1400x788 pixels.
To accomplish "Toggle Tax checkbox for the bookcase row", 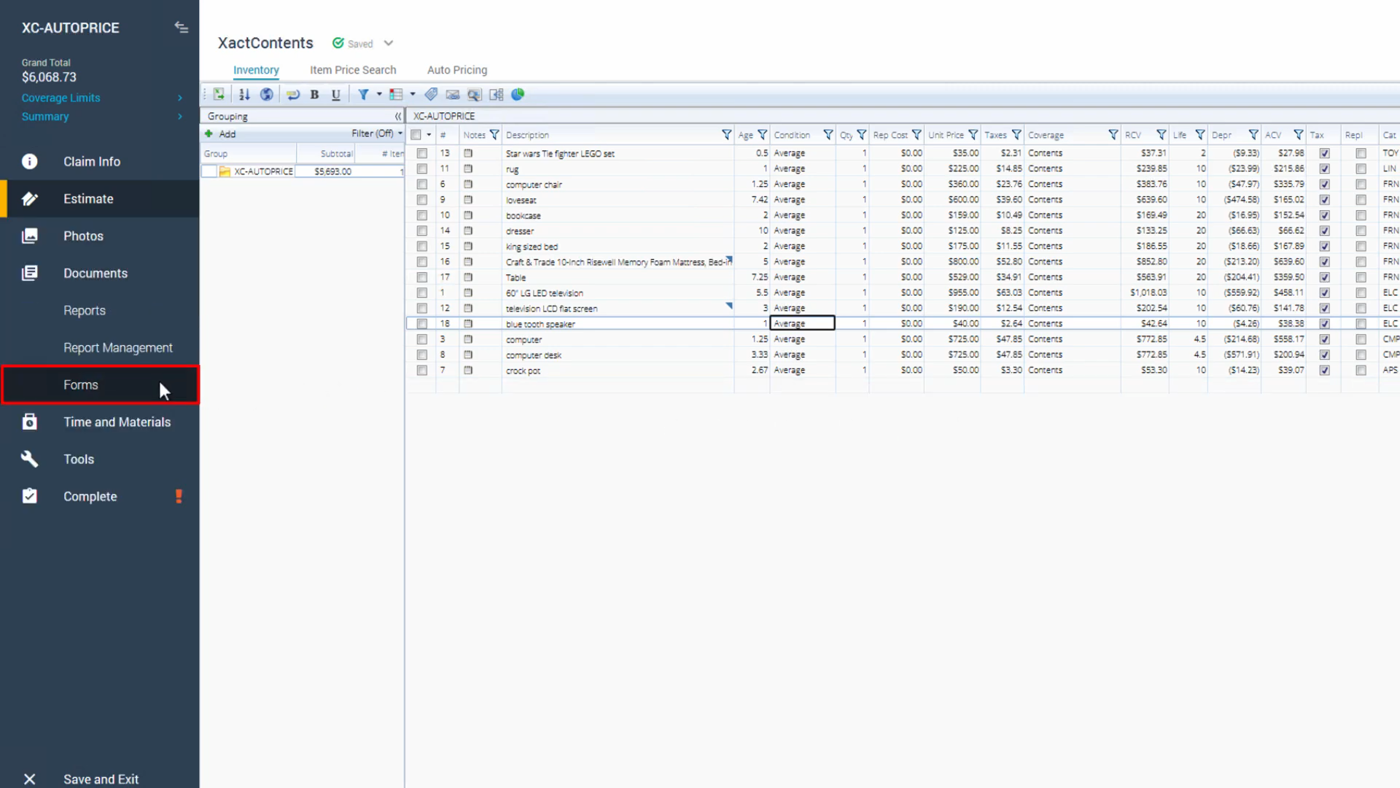I will 1325,215.
